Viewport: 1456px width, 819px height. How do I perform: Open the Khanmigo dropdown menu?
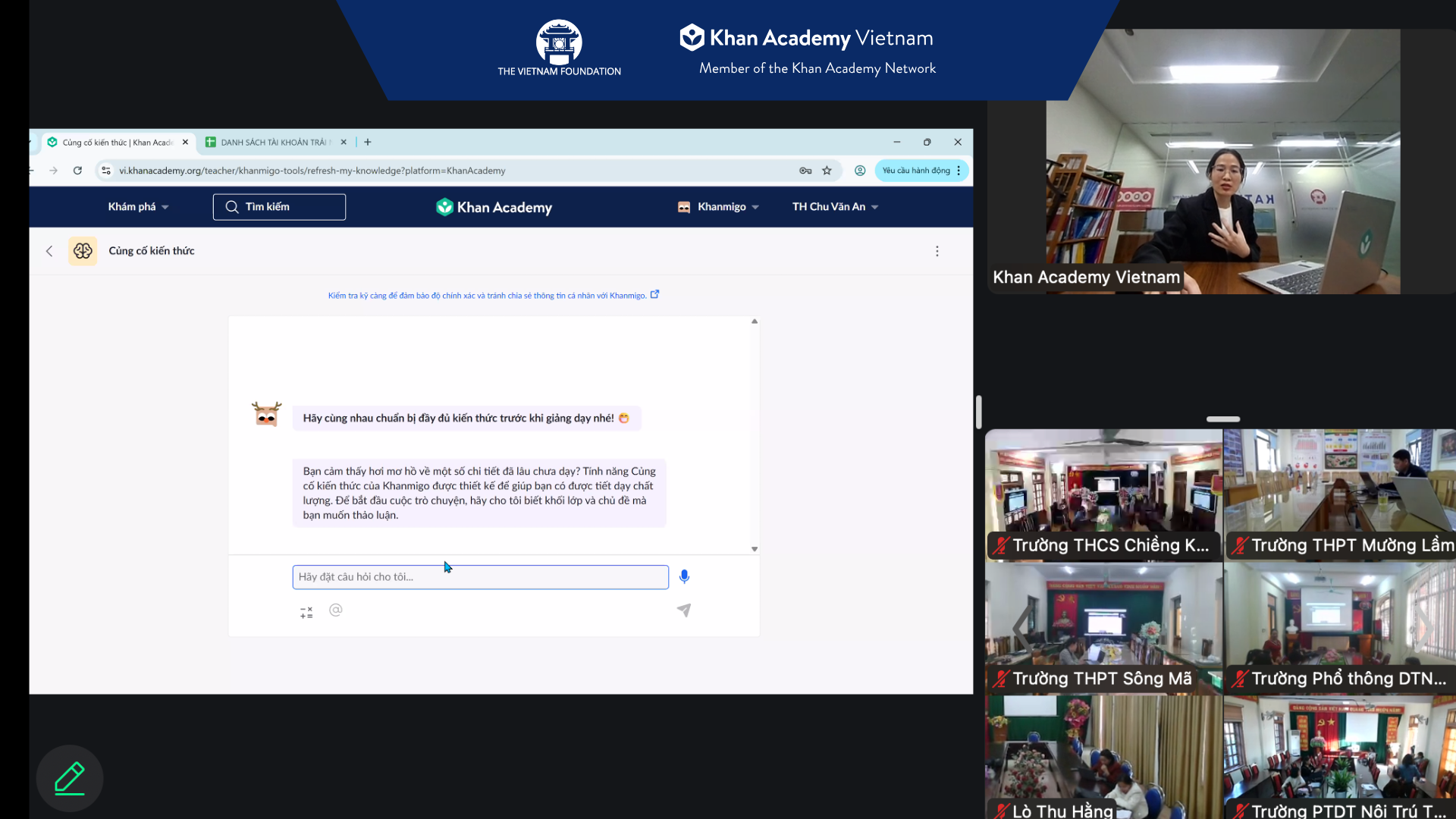720,207
